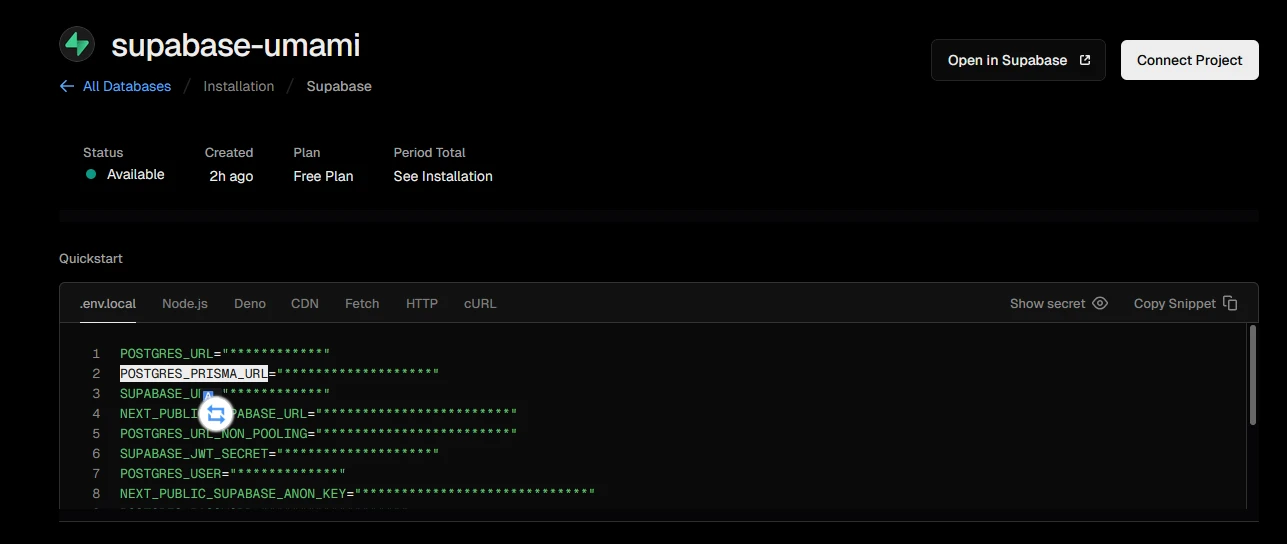Toggle Show secret to reveal values
This screenshot has width=1287, height=544.
1048,303
